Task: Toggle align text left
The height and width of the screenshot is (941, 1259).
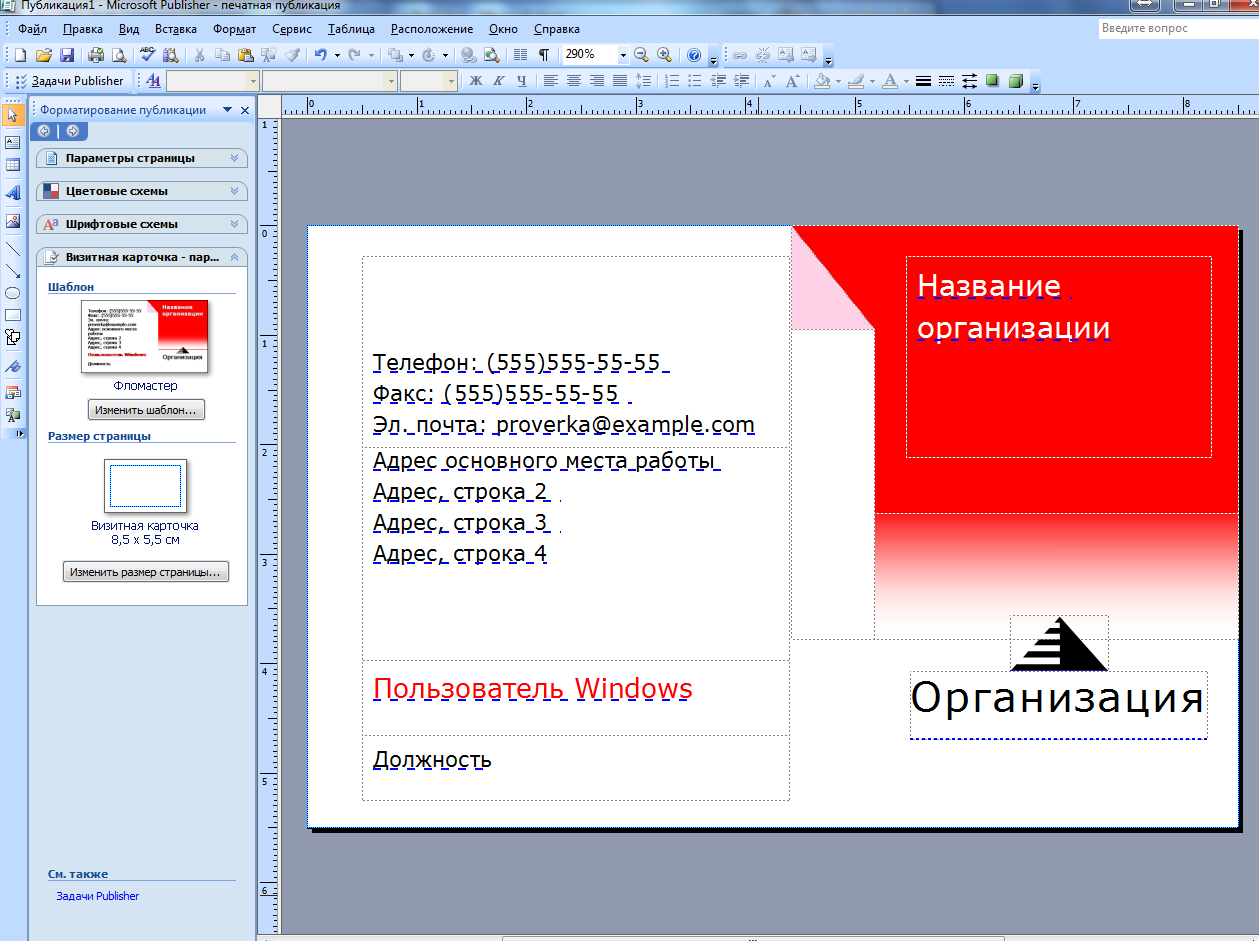Action: click(x=550, y=81)
